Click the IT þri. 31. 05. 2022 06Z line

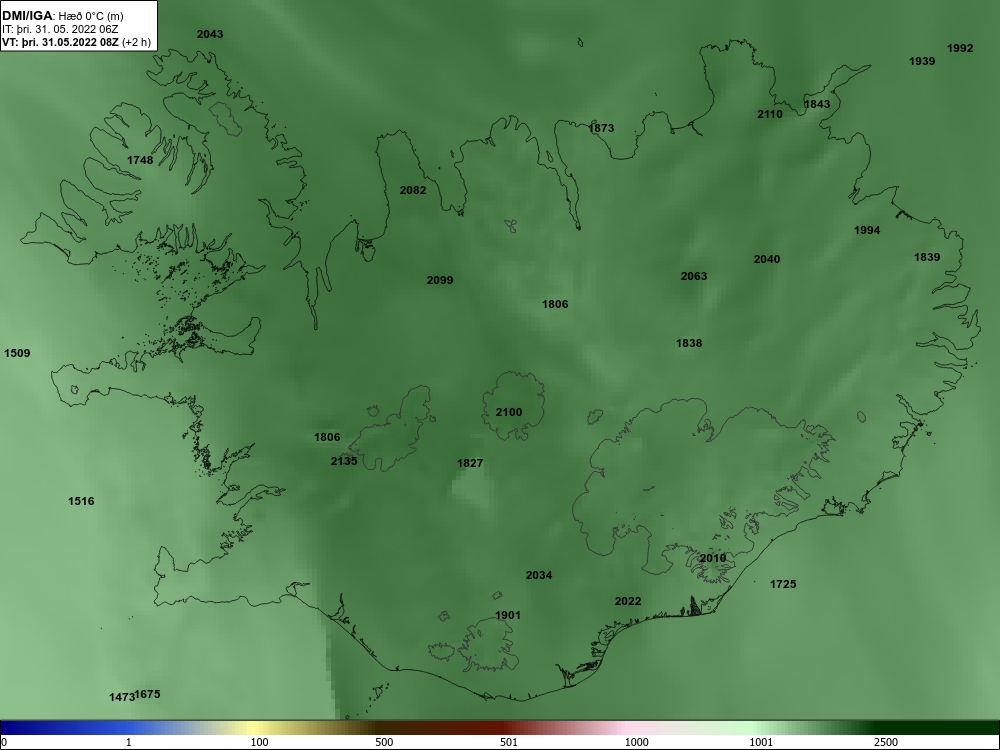coord(60,29)
